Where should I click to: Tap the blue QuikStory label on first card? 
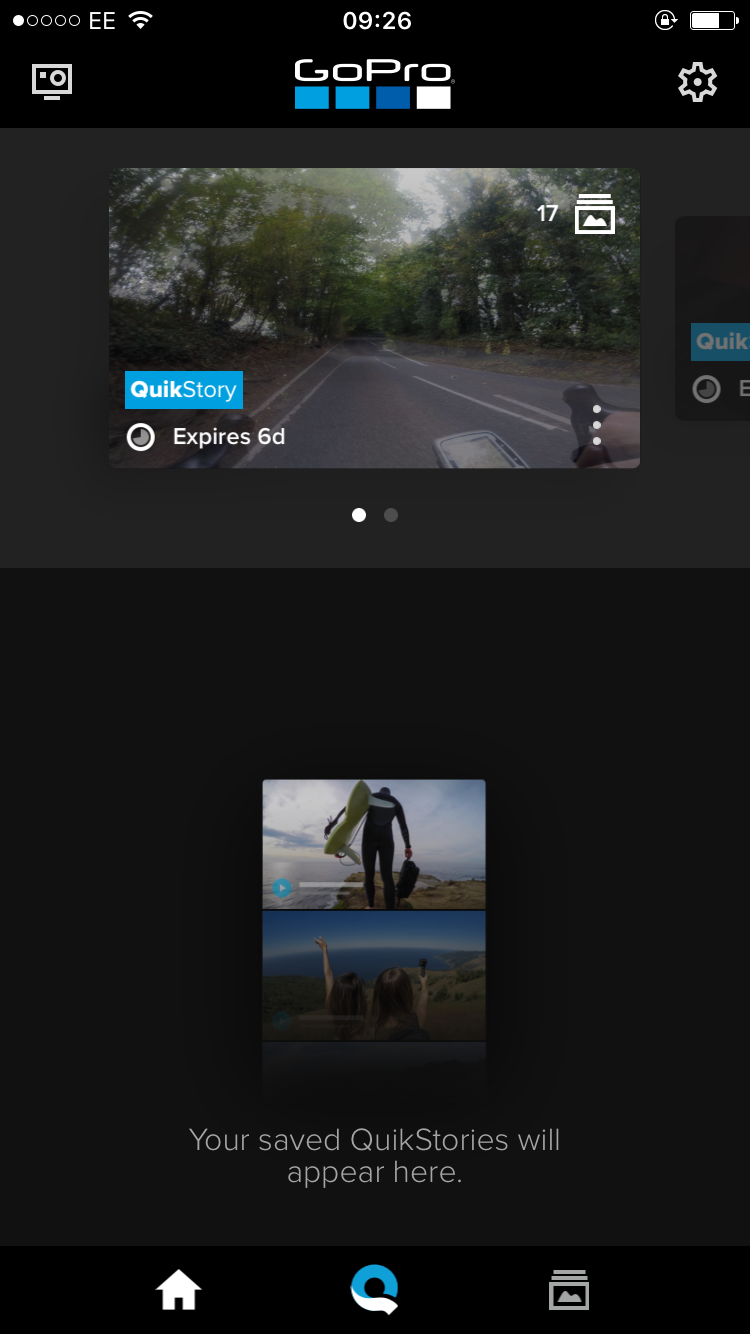tap(184, 390)
